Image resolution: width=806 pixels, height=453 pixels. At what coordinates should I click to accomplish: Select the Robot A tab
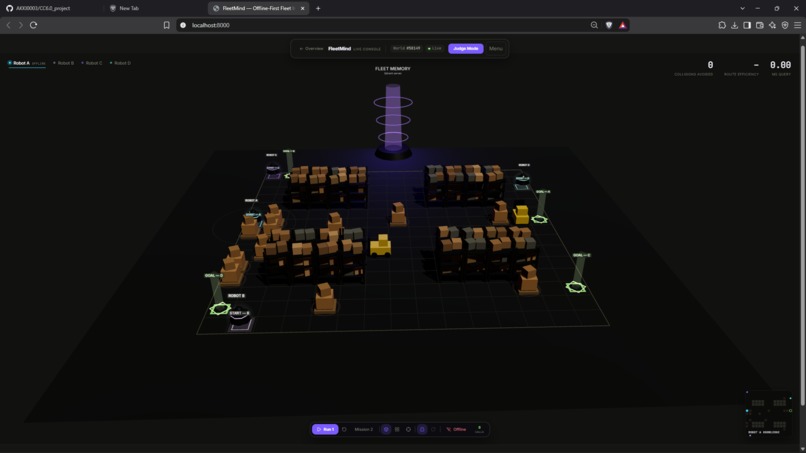tap(27, 63)
